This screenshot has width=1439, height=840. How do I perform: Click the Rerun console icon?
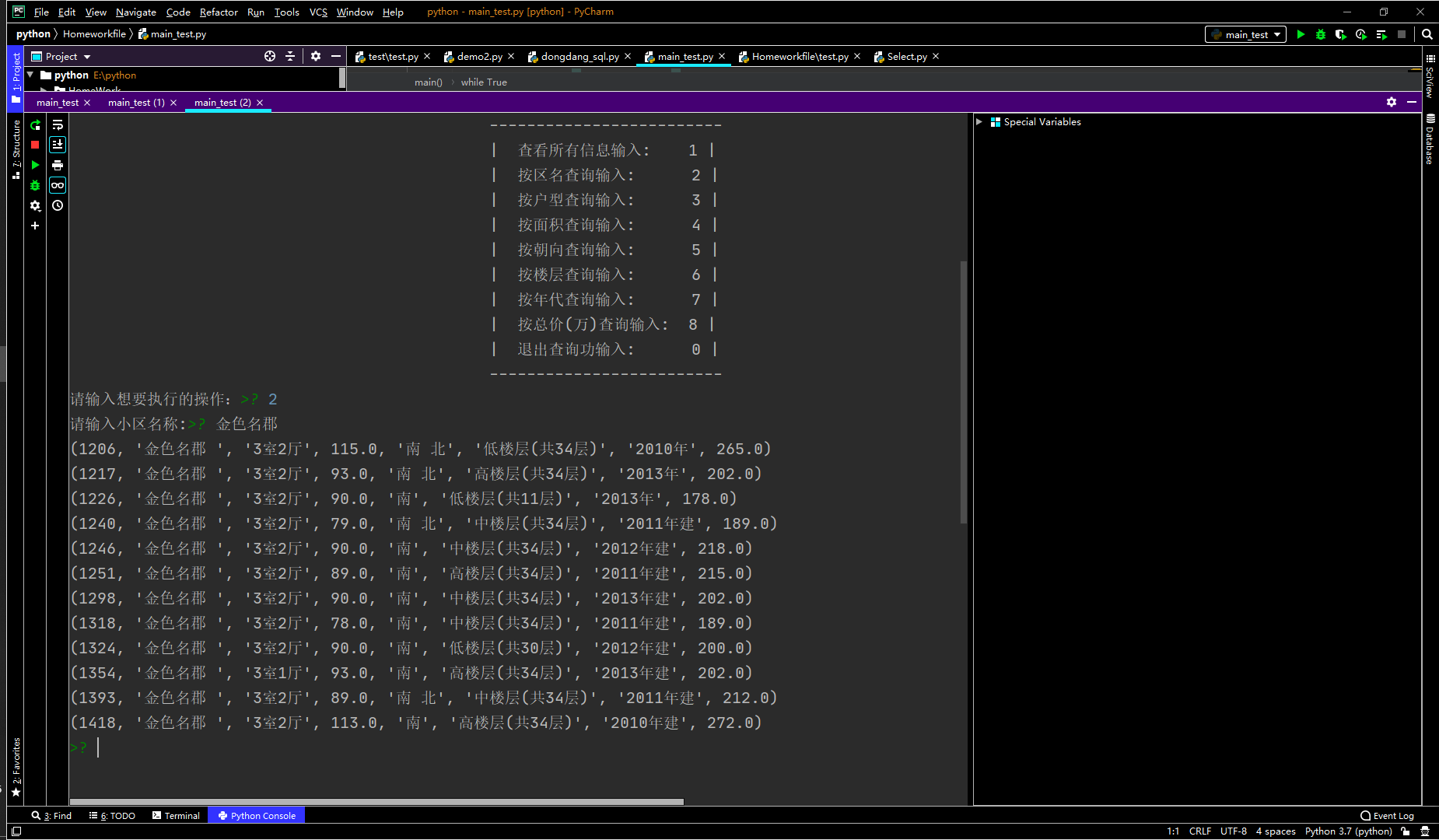pos(35,124)
